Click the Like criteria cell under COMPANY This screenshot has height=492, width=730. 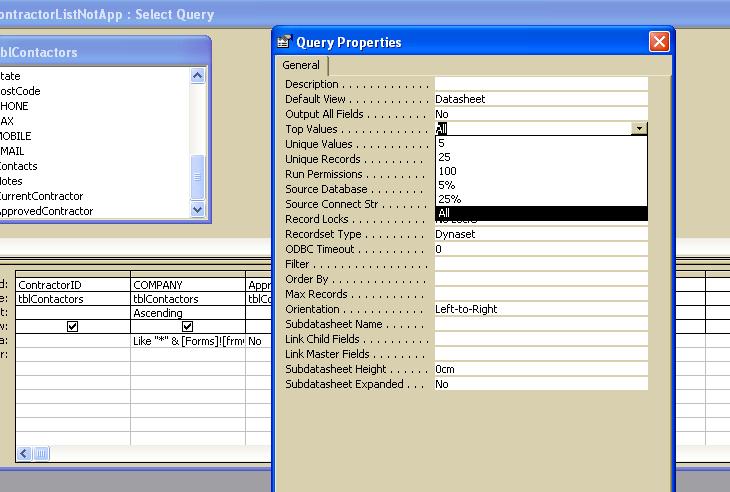pyautogui.click(x=188, y=341)
